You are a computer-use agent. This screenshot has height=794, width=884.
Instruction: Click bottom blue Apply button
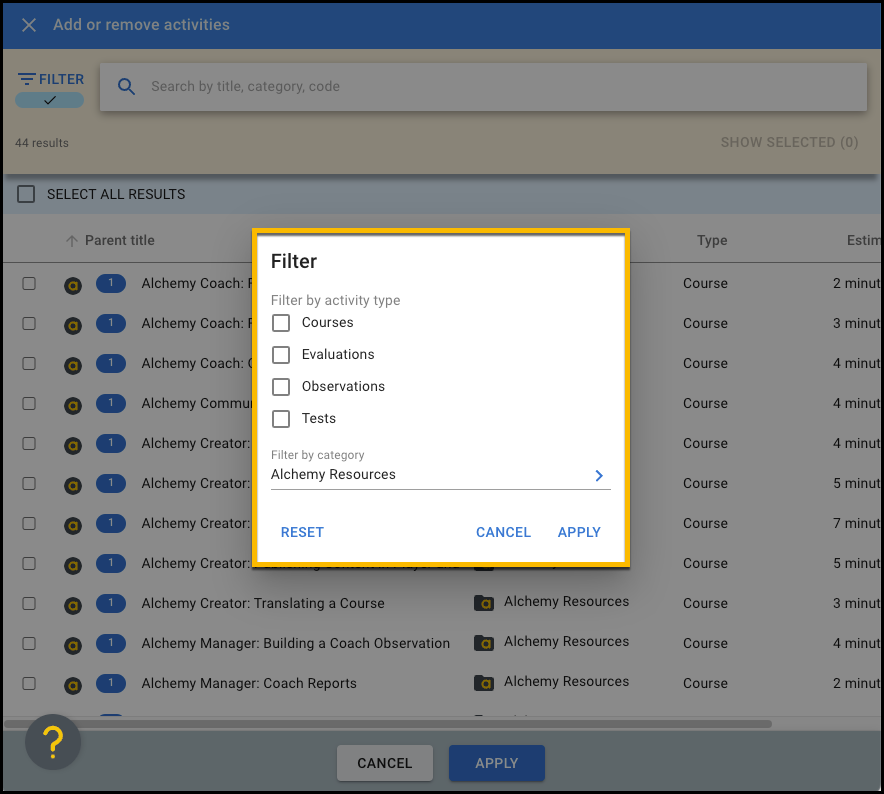497,763
